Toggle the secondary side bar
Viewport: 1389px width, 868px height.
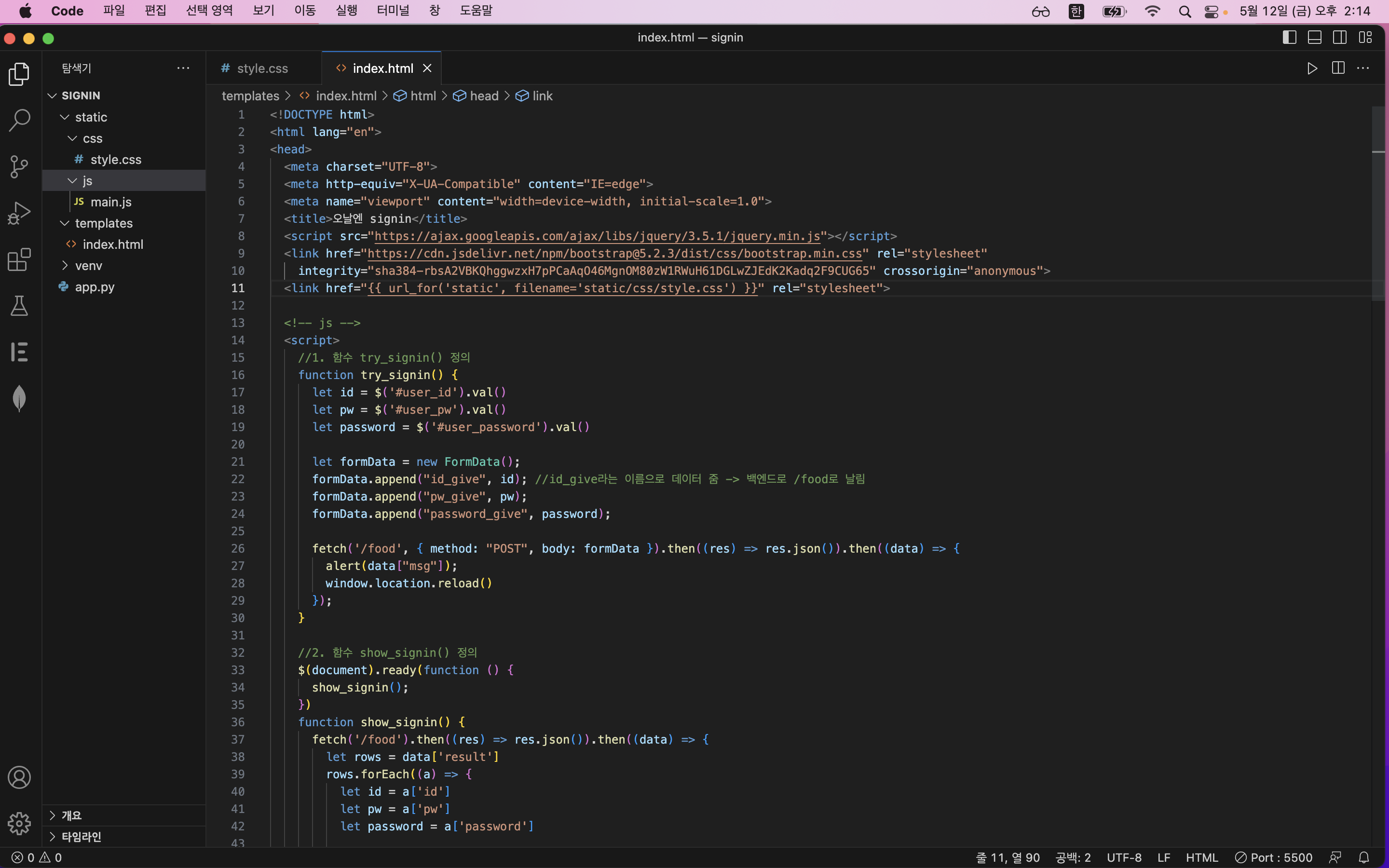tap(1340, 37)
